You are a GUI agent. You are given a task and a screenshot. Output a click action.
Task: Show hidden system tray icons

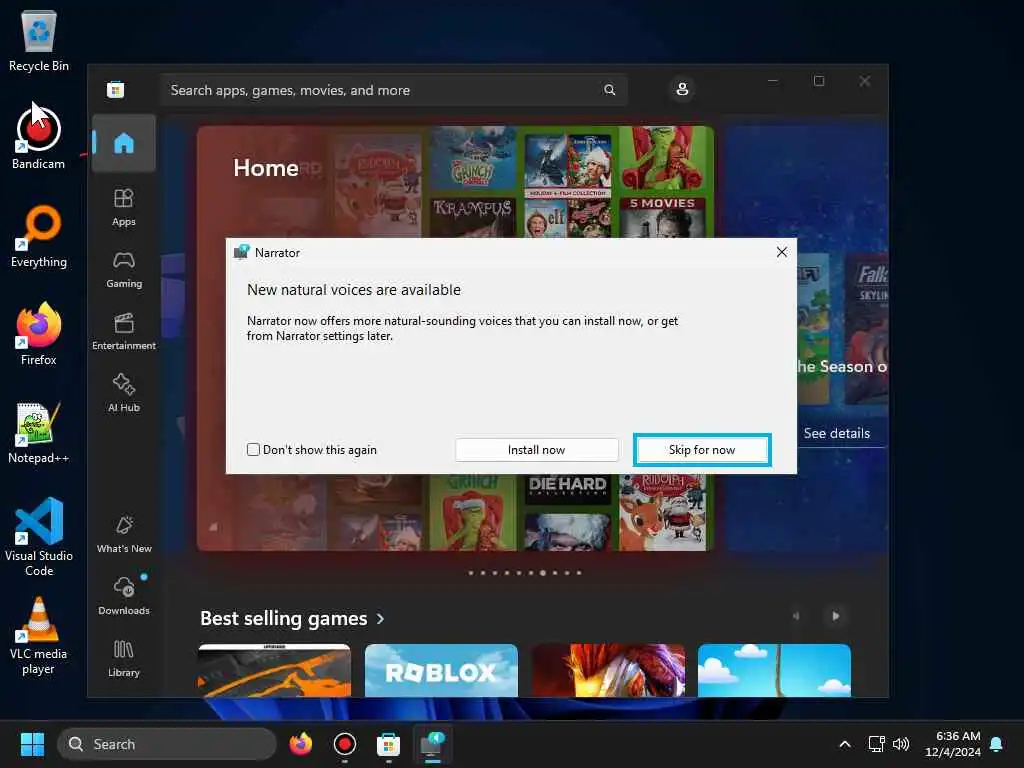[x=844, y=744]
